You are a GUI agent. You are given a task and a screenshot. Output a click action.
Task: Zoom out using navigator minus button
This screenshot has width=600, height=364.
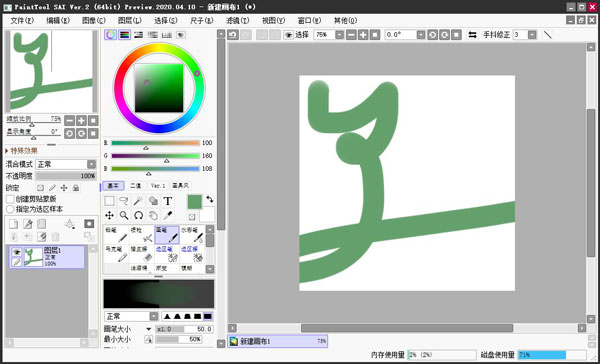(x=69, y=121)
